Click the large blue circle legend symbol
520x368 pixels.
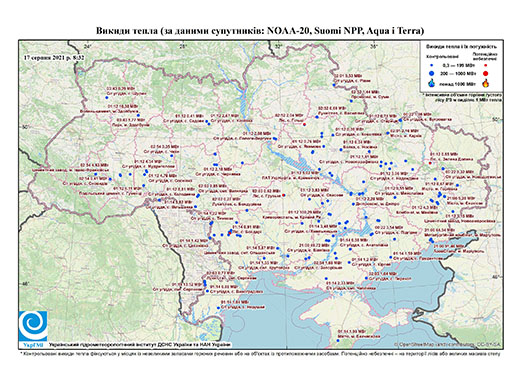pos(432,73)
